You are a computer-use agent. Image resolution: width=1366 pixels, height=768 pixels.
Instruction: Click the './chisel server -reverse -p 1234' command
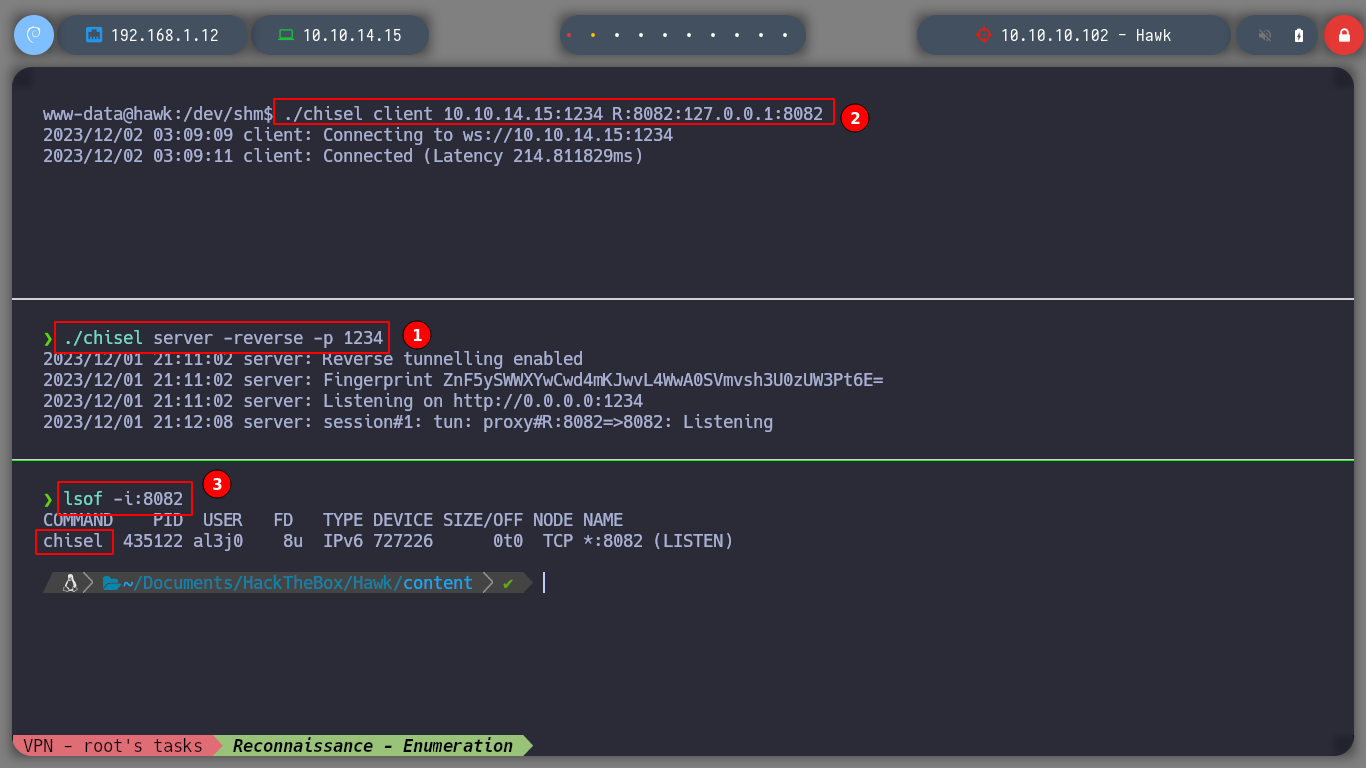[x=223, y=338]
